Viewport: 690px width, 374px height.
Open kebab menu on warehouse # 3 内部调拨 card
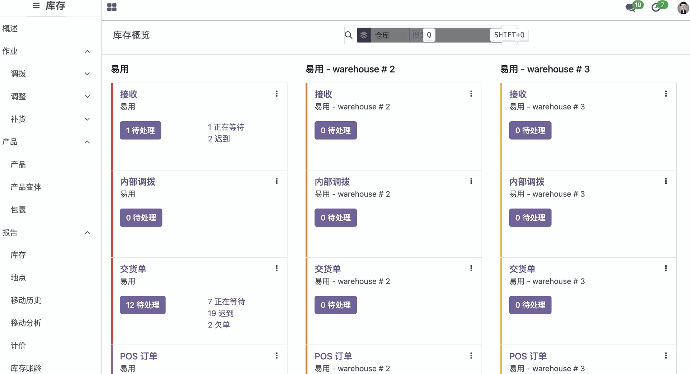click(x=666, y=181)
